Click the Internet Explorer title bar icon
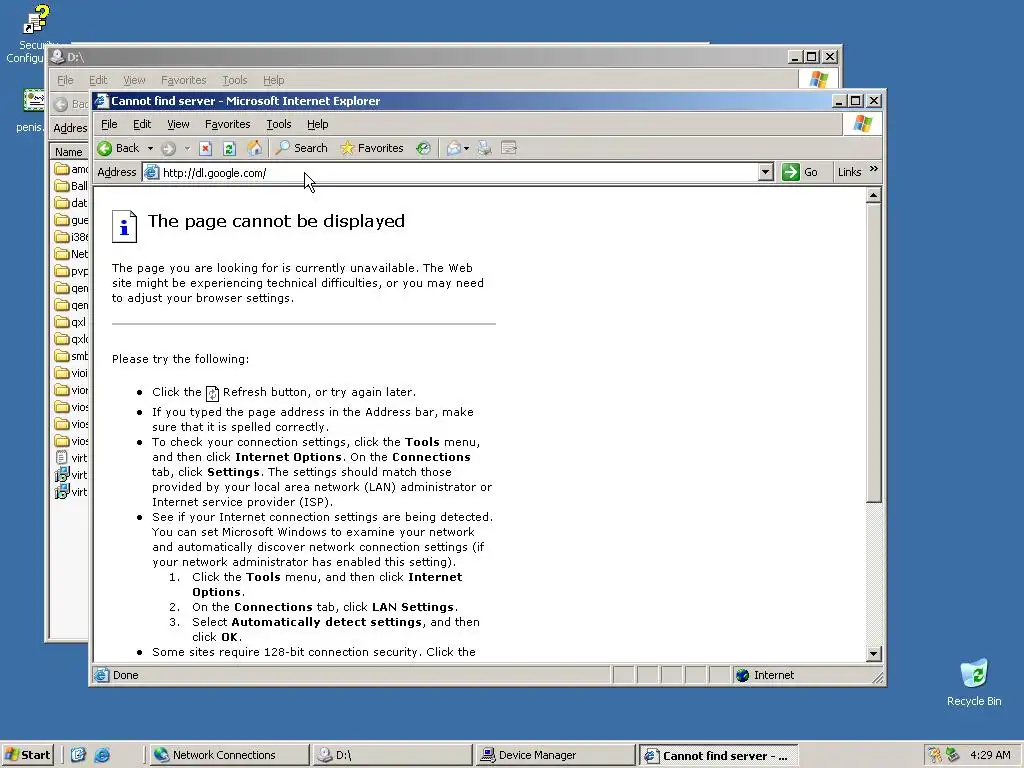1024x768 pixels. click(101, 101)
